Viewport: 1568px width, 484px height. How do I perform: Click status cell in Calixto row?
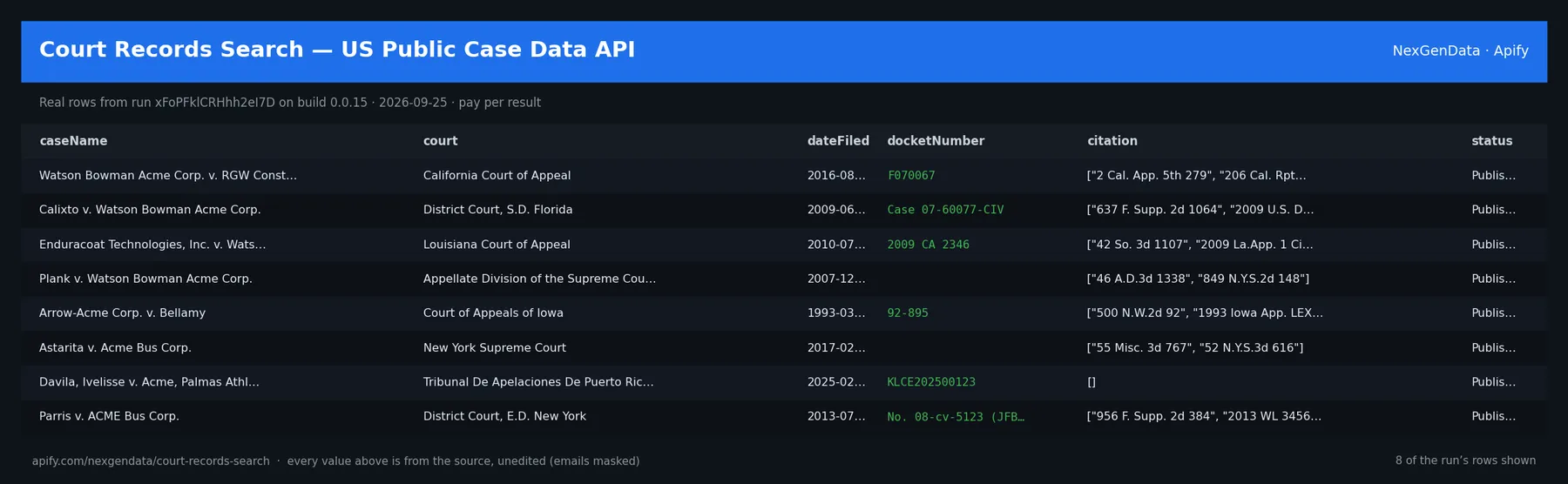pyautogui.click(x=1493, y=210)
